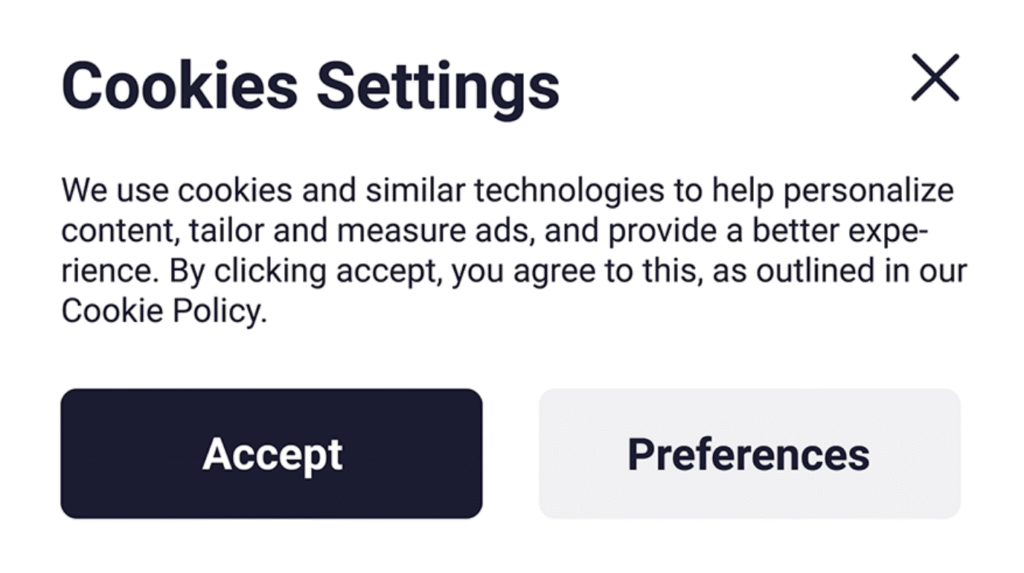Read the policy via Cookie Policy
1024x573 pixels.
(x=163, y=311)
